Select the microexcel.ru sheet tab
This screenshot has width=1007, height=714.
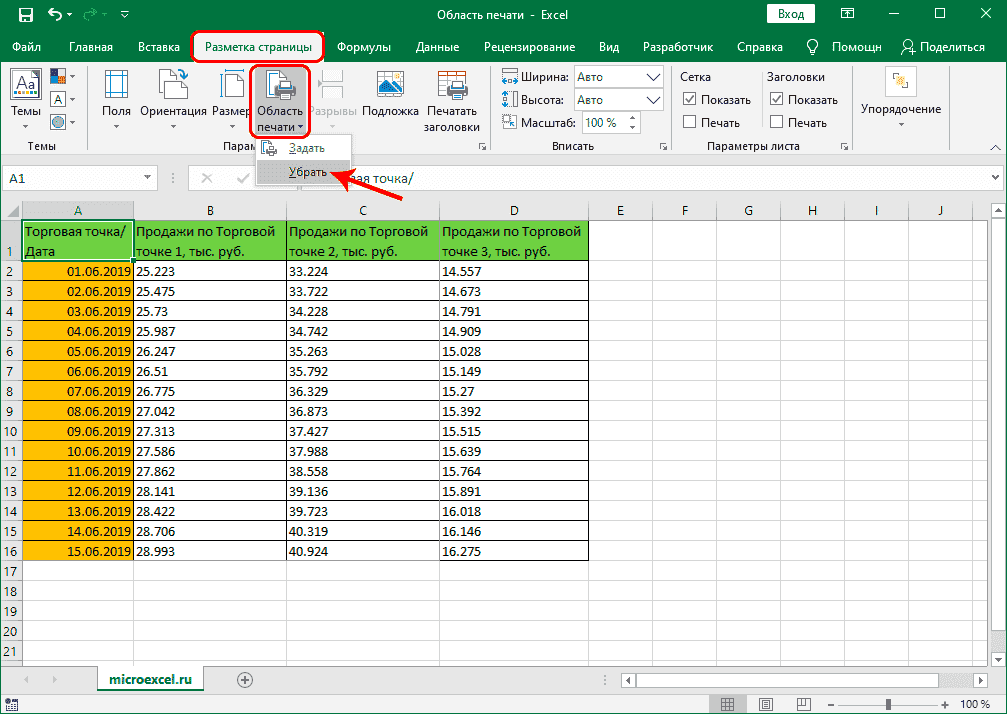click(x=149, y=679)
